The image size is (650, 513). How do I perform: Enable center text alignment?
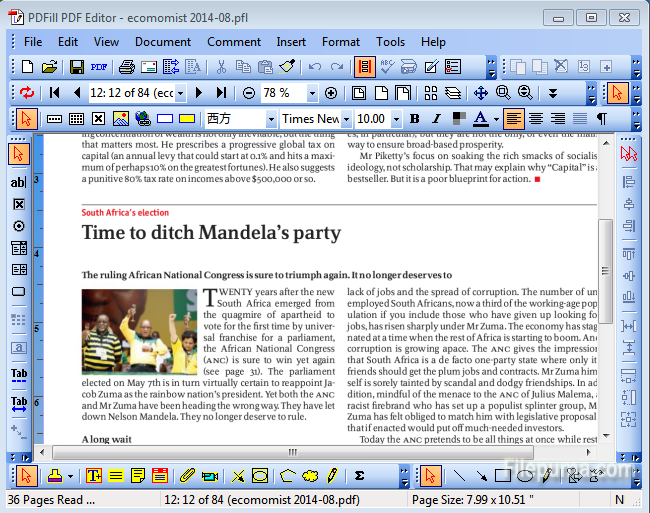[536, 119]
